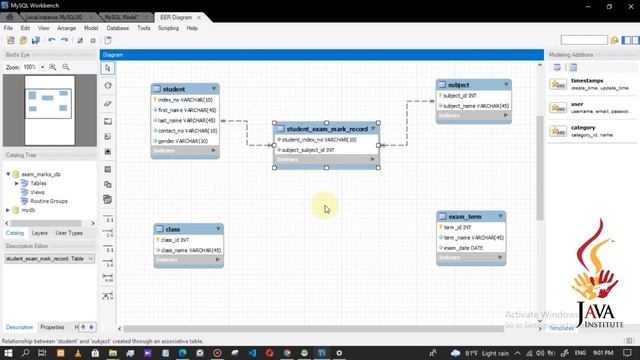
Task: Select category template in Modeling Additions
Action: tap(592, 131)
